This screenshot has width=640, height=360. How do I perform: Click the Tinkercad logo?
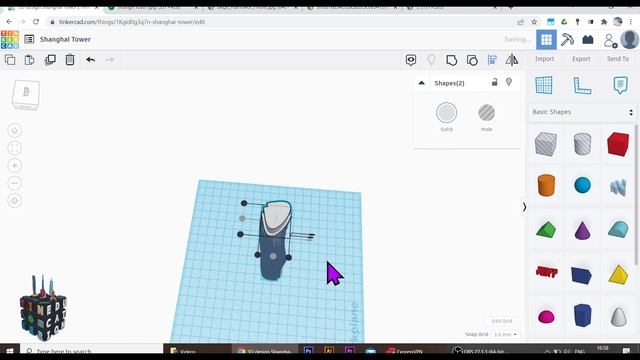pyautogui.click(x=10, y=40)
